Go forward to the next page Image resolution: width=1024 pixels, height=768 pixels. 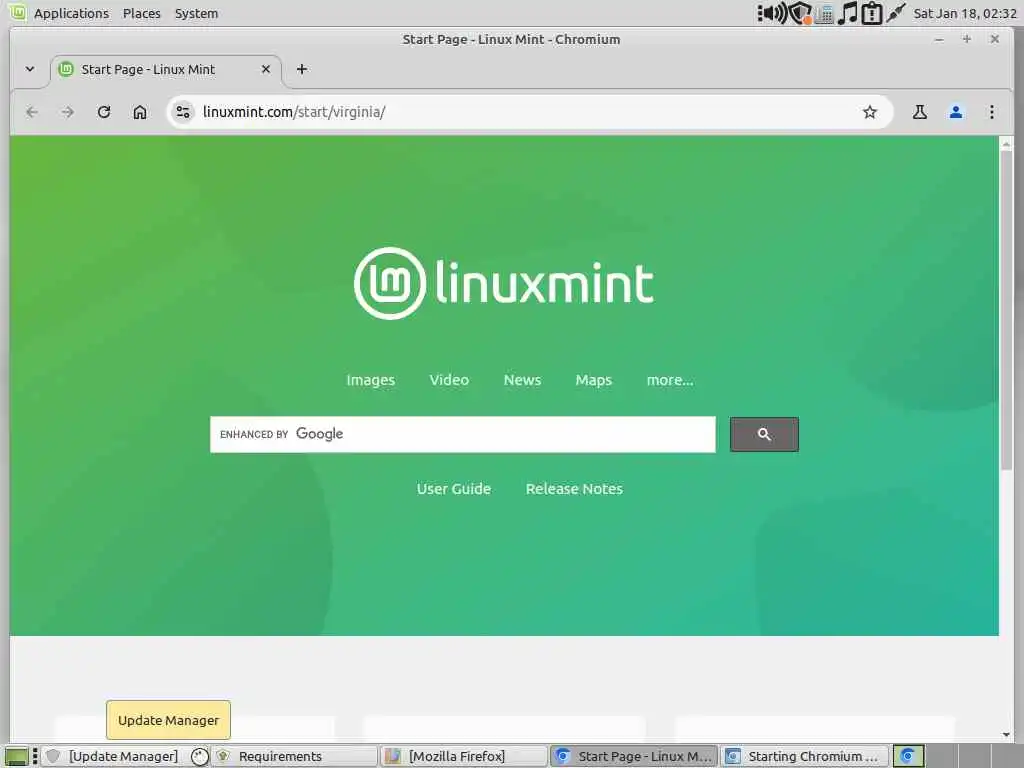(x=67, y=112)
